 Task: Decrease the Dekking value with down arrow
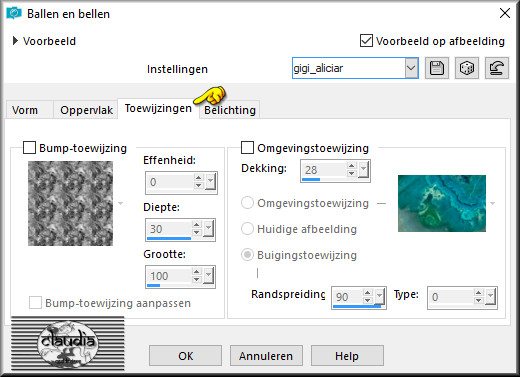[x=351, y=173]
